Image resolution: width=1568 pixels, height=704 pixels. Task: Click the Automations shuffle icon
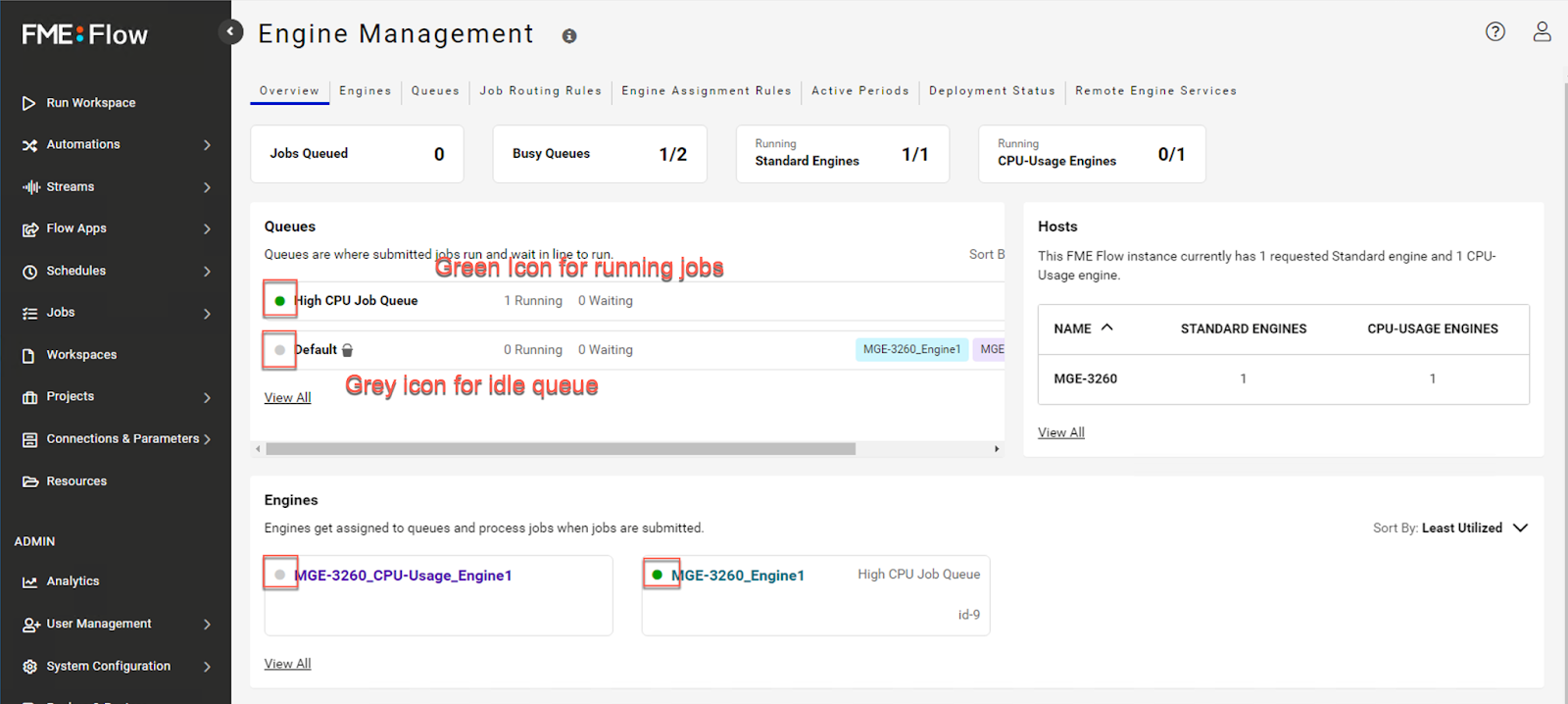click(x=29, y=145)
